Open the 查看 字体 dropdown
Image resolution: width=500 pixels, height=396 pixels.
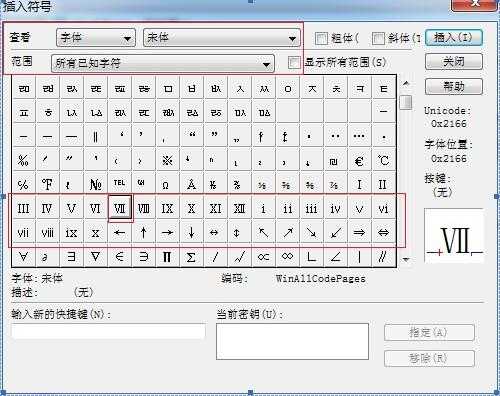click(x=96, y=38)
